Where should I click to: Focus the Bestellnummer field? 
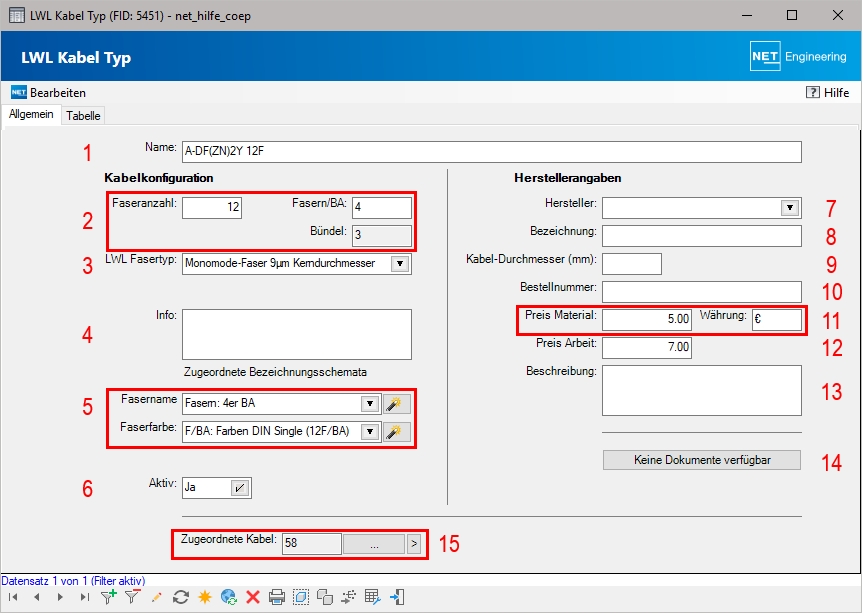[x=701, y=292]
